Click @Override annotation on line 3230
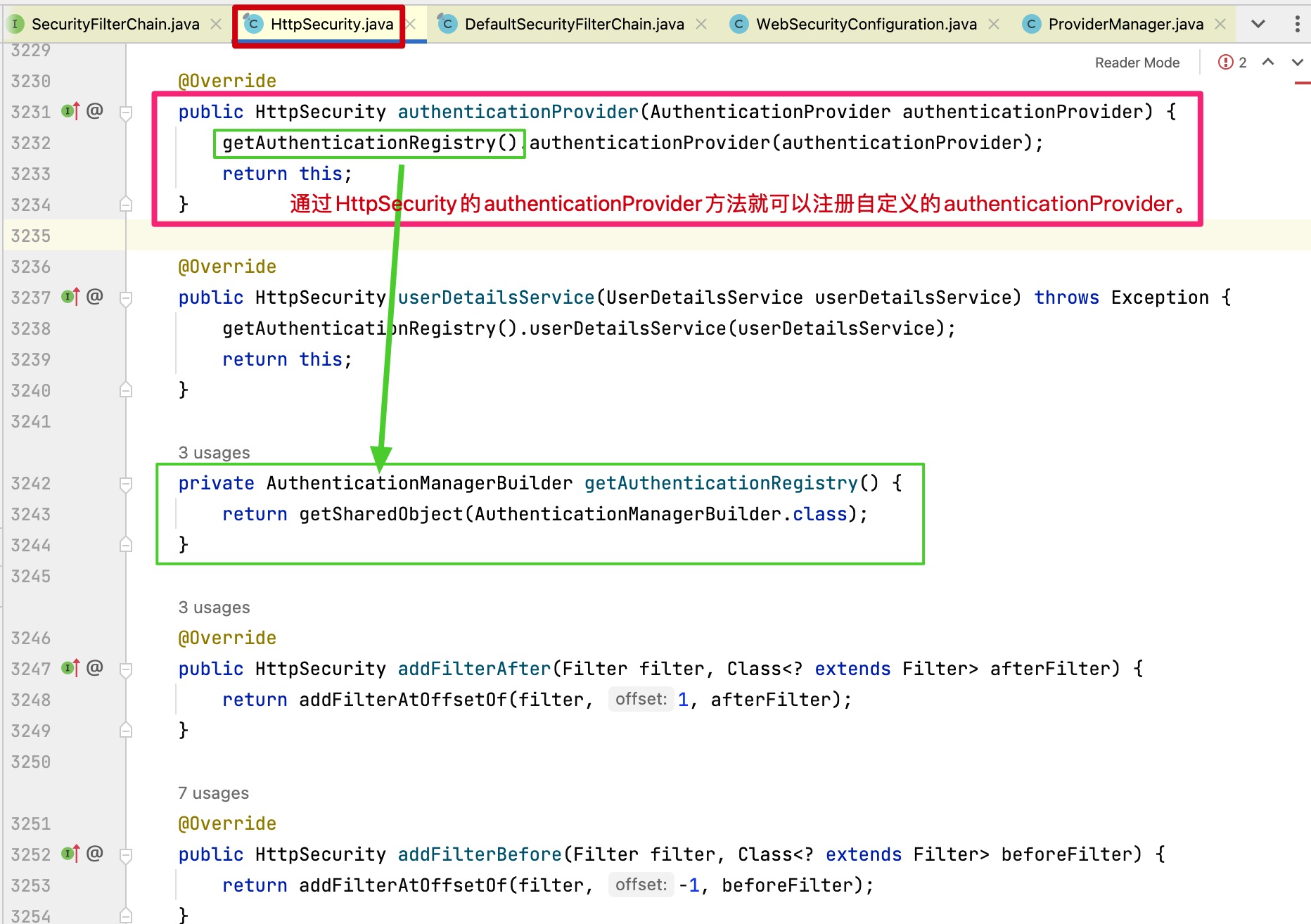The height and width of the screenshot is (924, 1311). pos(227,81)
